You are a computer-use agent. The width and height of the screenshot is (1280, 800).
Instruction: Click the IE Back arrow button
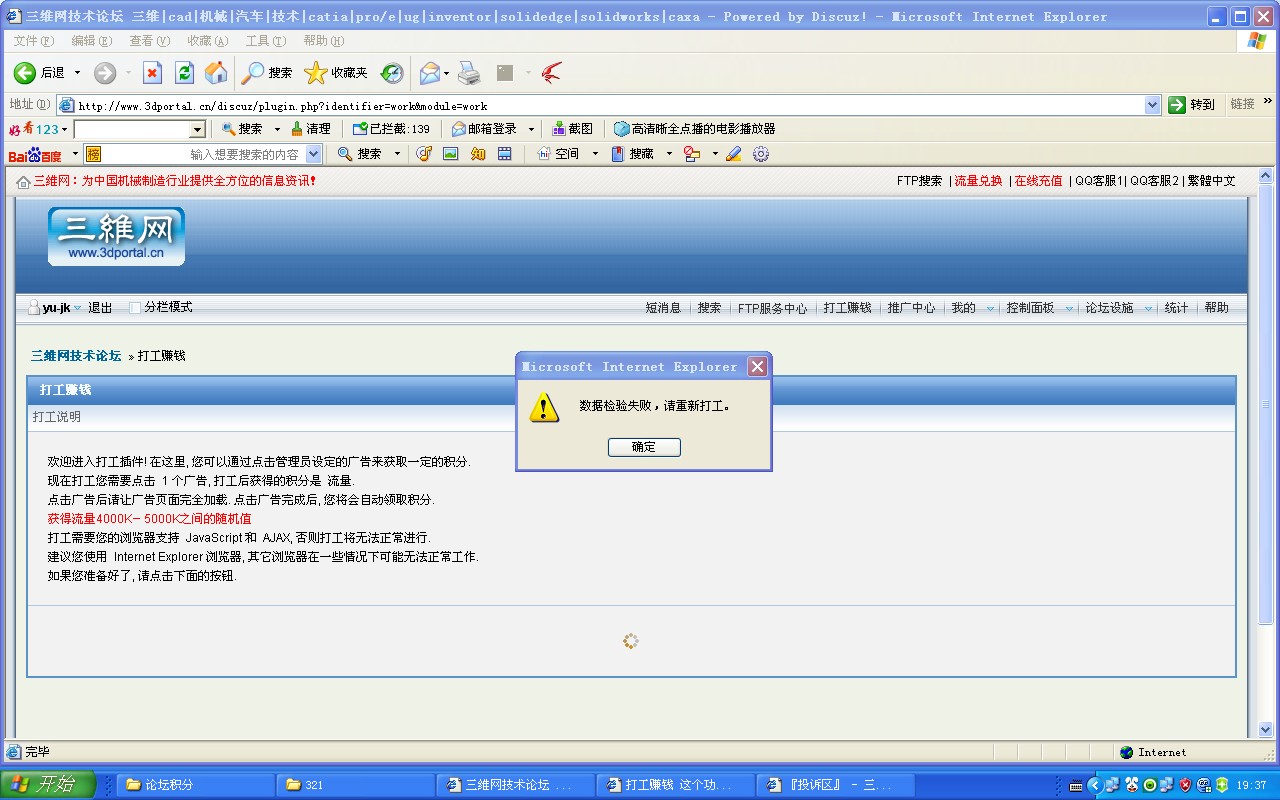25,73
